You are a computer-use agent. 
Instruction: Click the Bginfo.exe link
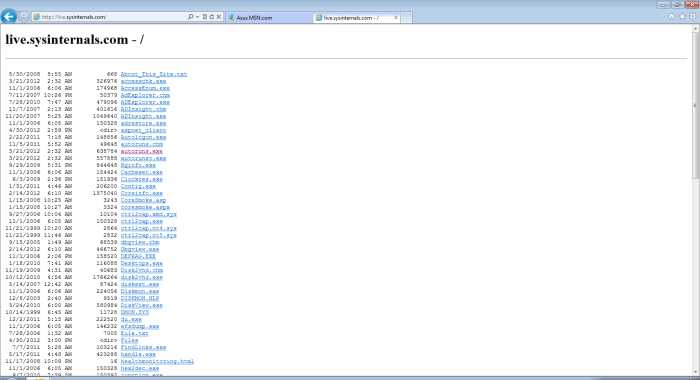138,165
